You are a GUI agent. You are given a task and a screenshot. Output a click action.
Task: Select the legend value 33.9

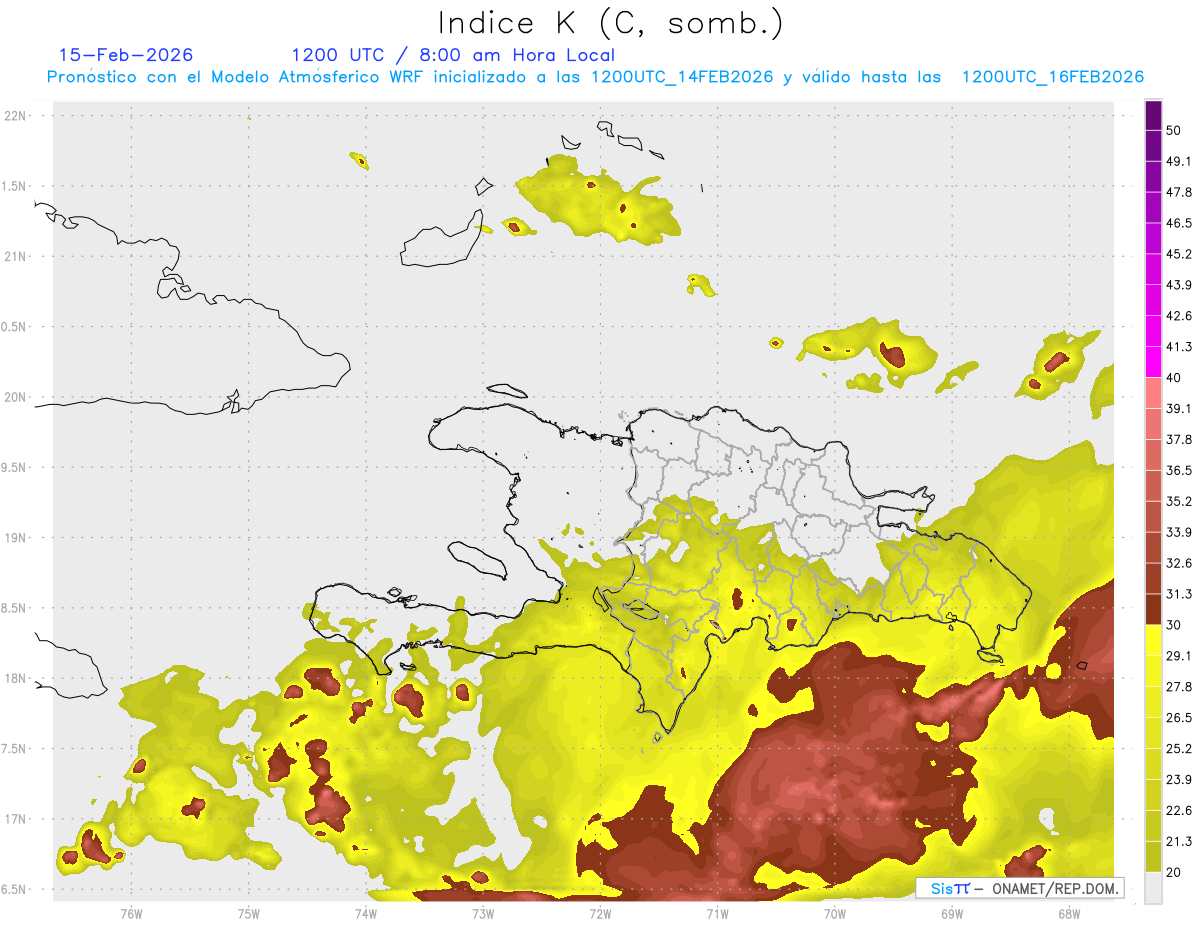point(1179,532)
